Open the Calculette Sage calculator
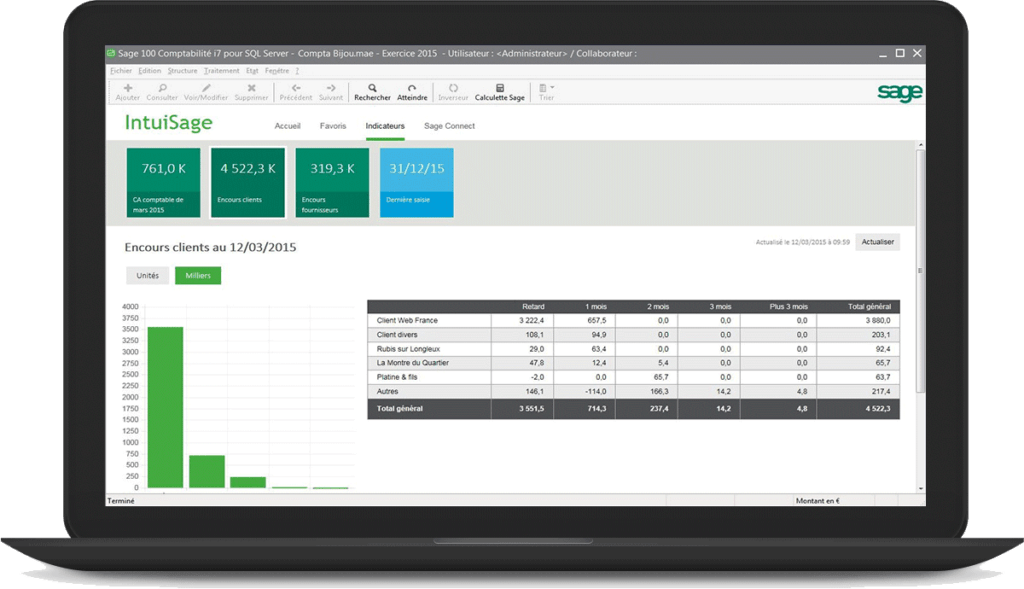The width and height of the screenshot is (1024, 589). click(500, 90)
